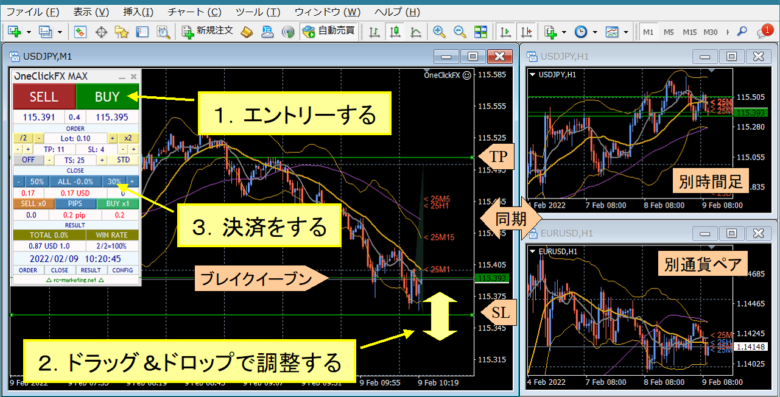Open the チャート (C) menu
This screenshot has height=397, width=780.
click(x=195, y=12)
